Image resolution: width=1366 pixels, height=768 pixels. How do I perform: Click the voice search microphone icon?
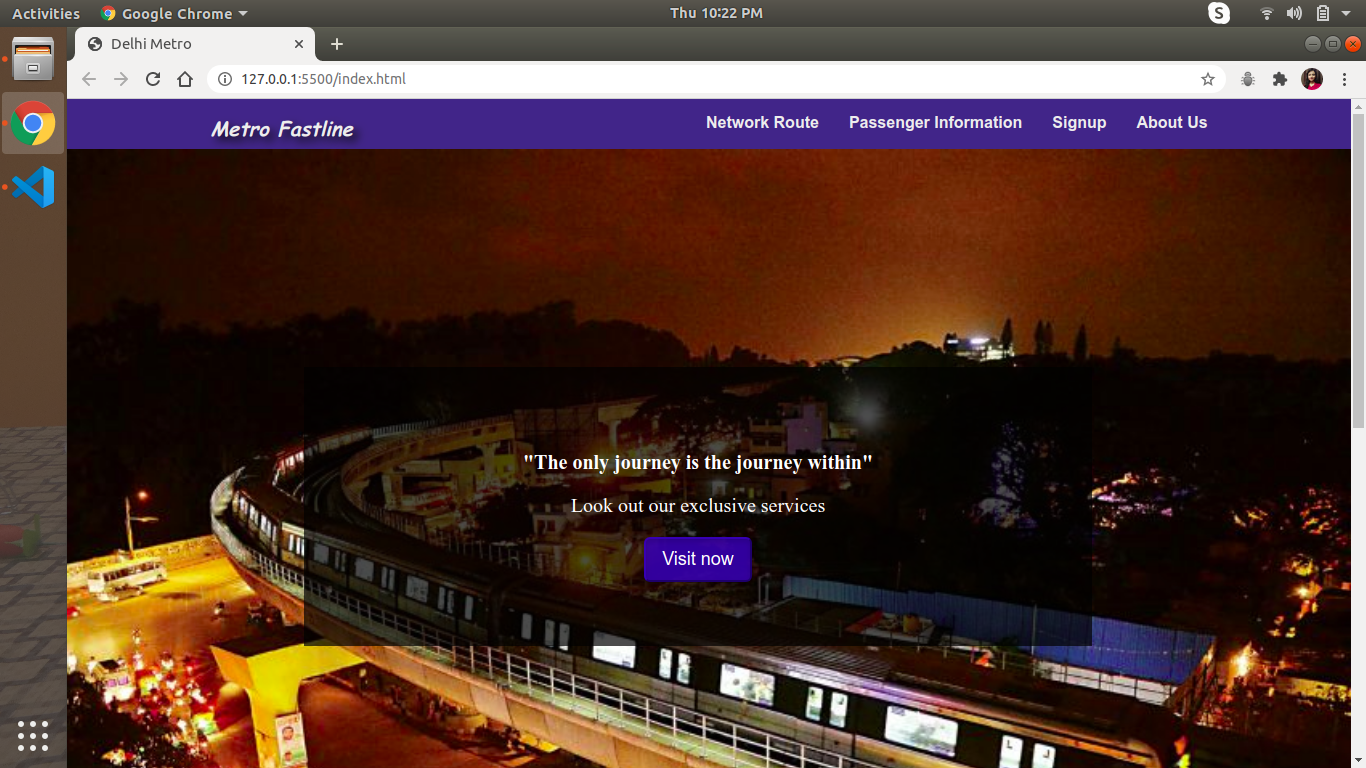pyautogui.click(x=1247, y=78)
